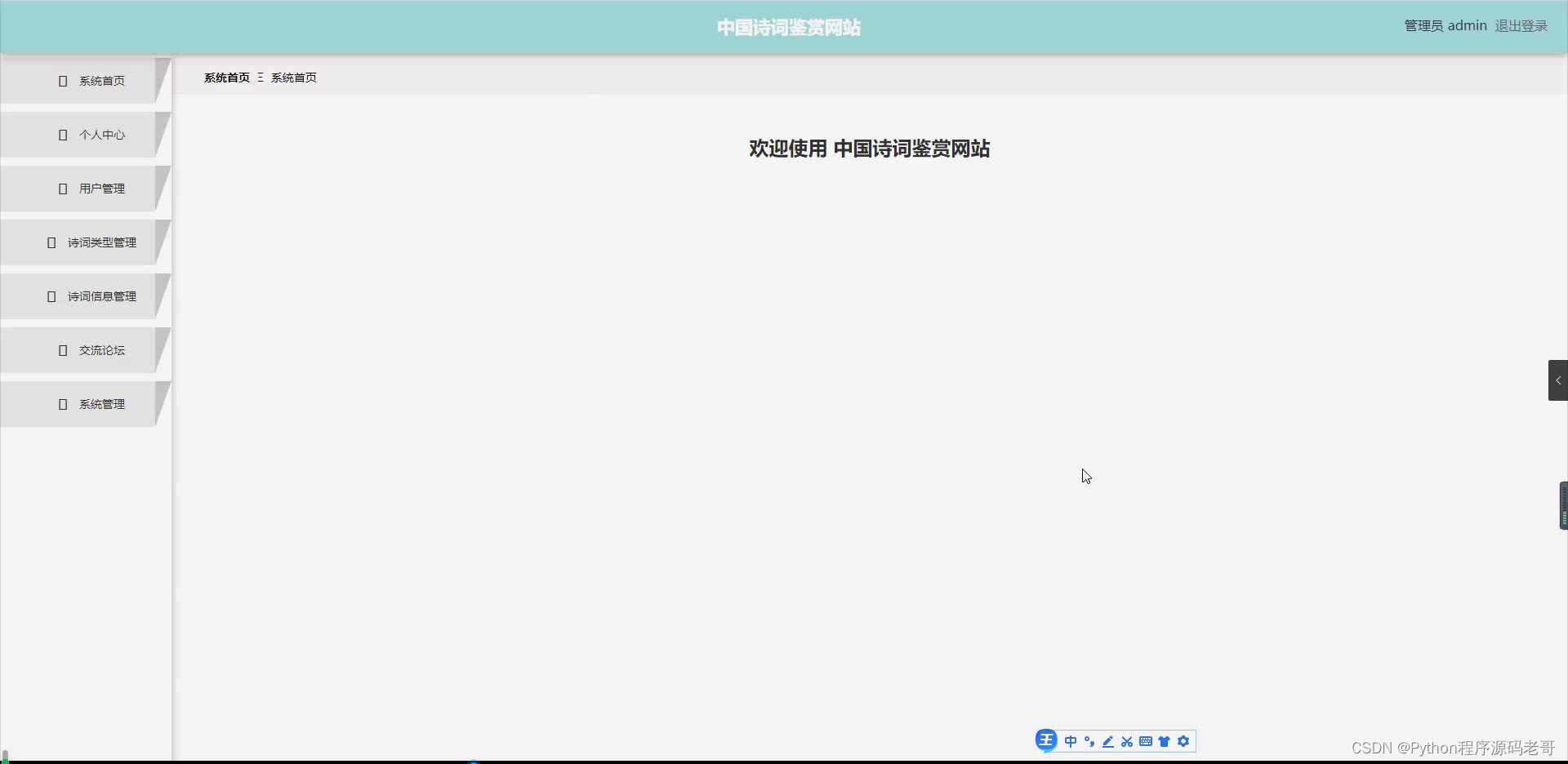Click the 交流论坛 sidebar icon
The image size is (1568, 764).
click(62, 350)
